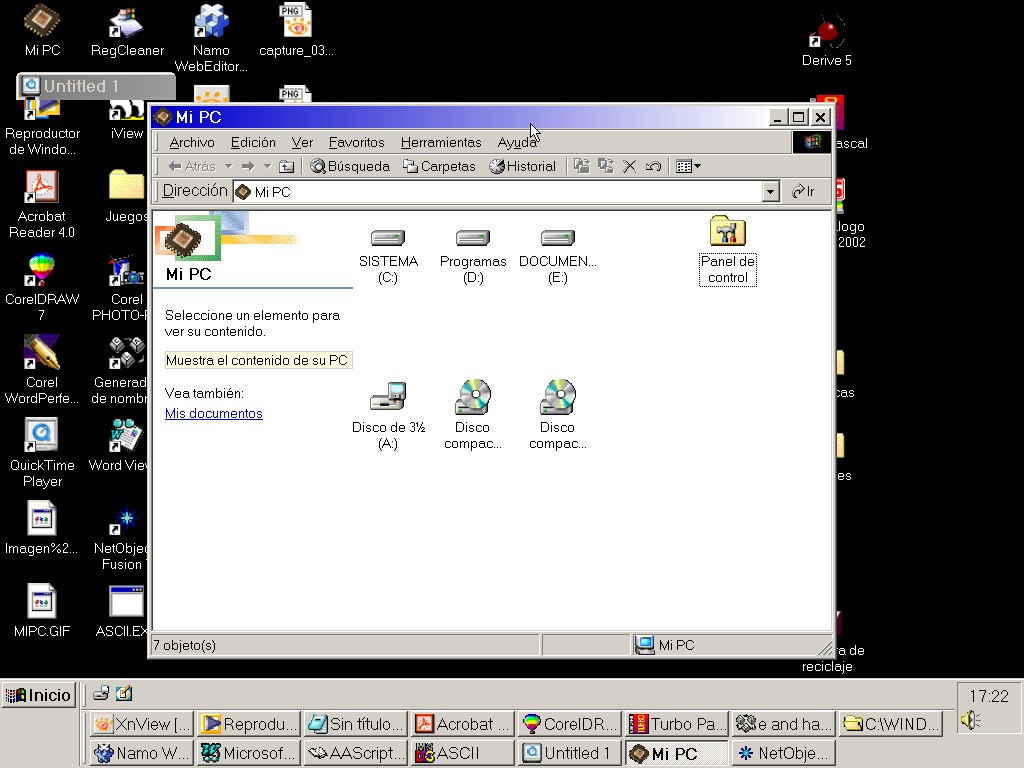Viewport: 1024px width, 768px height.
Task: Switch to ASCII taskbar button
Action: [463, 753]
